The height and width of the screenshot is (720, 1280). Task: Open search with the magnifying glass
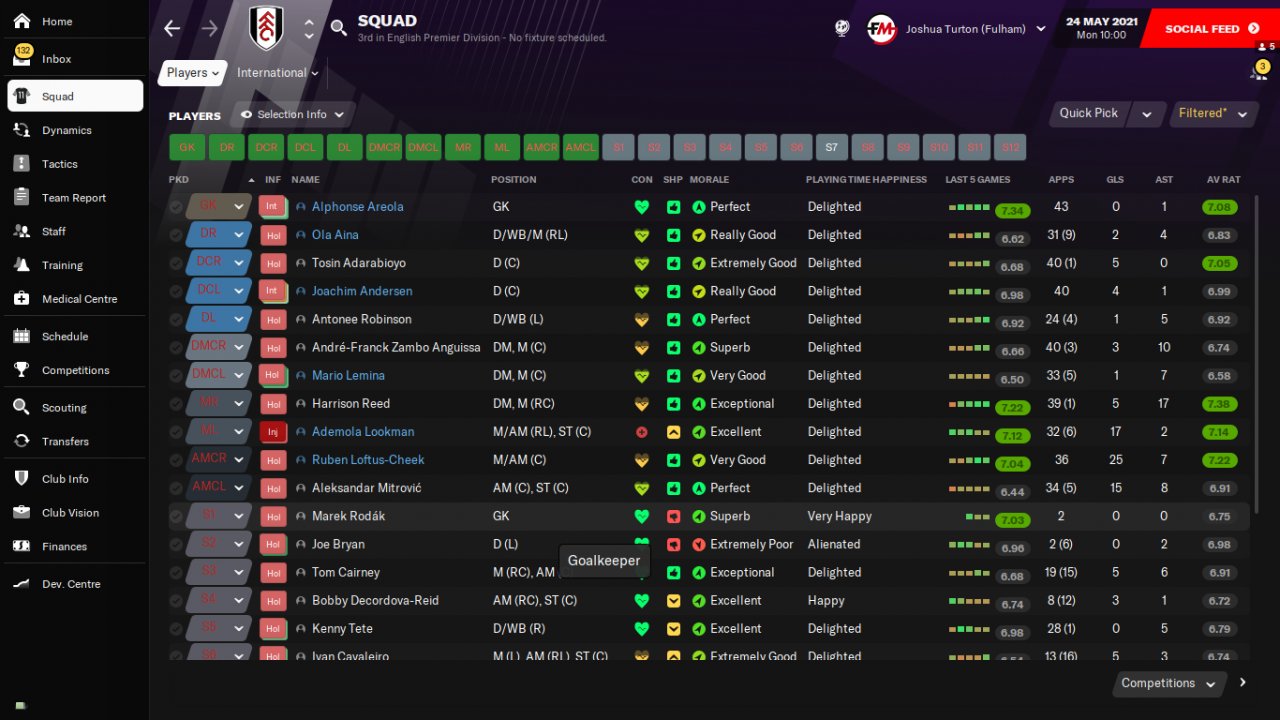(x=339, y=28)
